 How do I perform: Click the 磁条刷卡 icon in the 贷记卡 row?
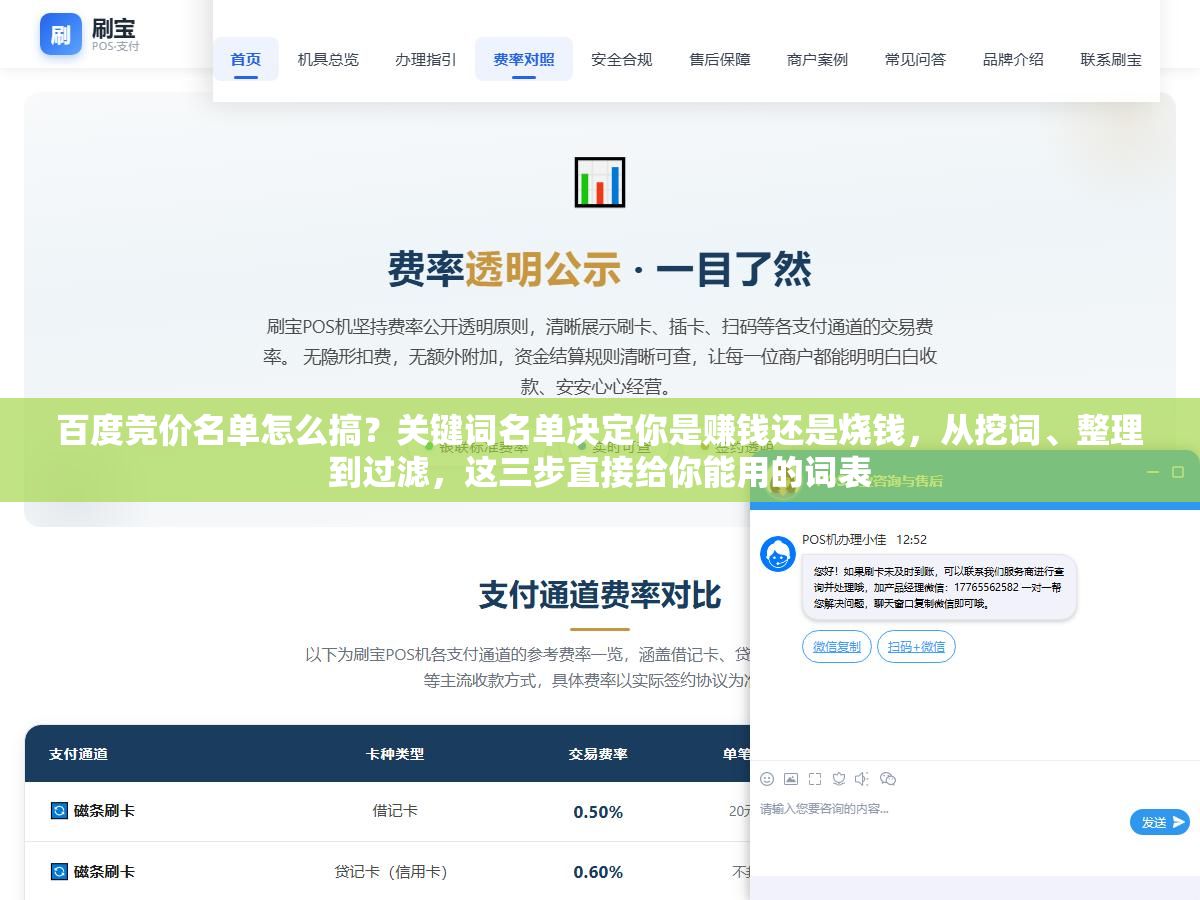(59, 871)
